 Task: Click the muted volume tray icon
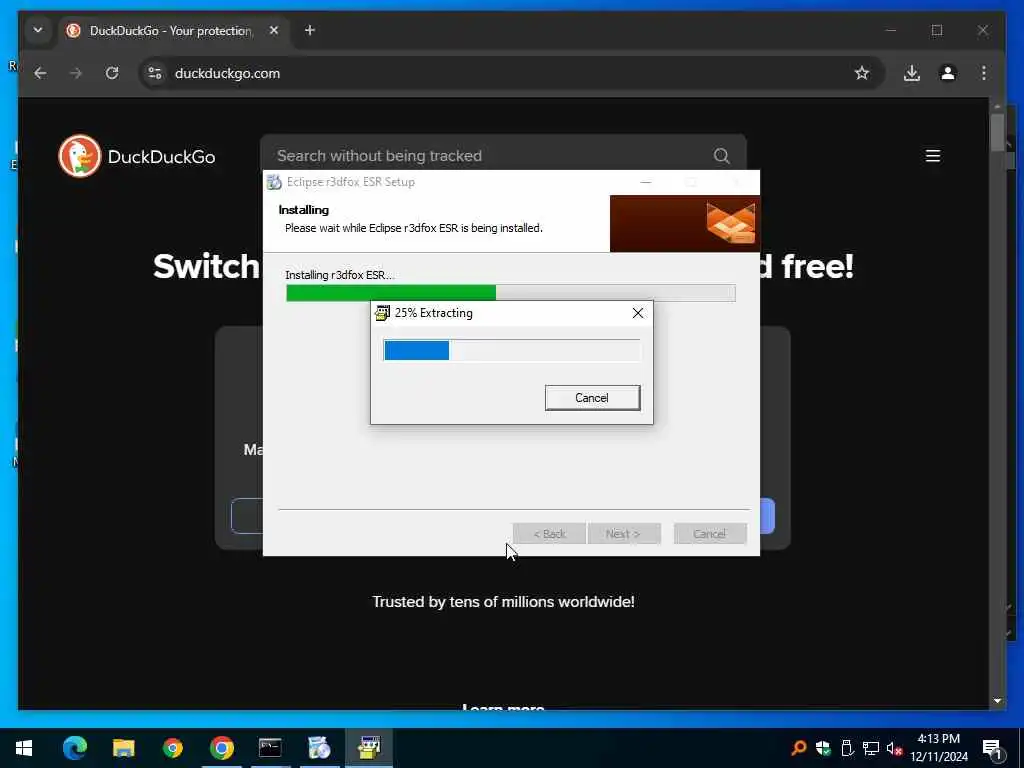pyautogui.click(x=894, y=748)
